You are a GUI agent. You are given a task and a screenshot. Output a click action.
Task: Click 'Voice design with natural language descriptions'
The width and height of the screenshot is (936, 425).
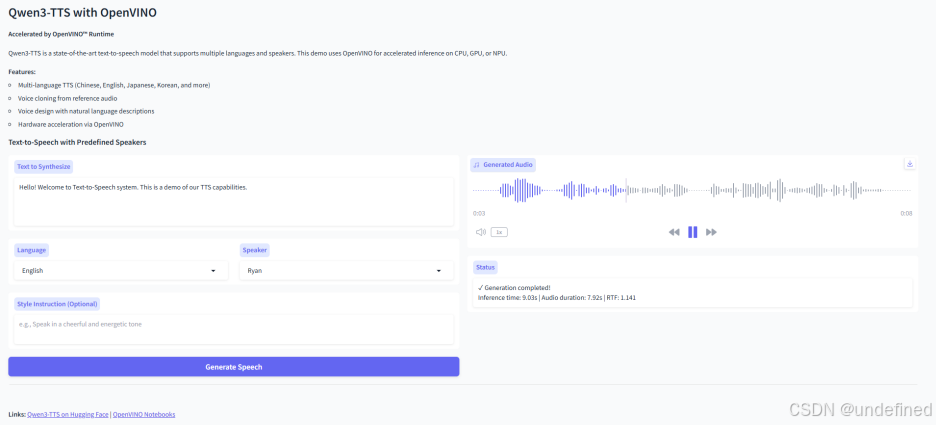point(86,111)
